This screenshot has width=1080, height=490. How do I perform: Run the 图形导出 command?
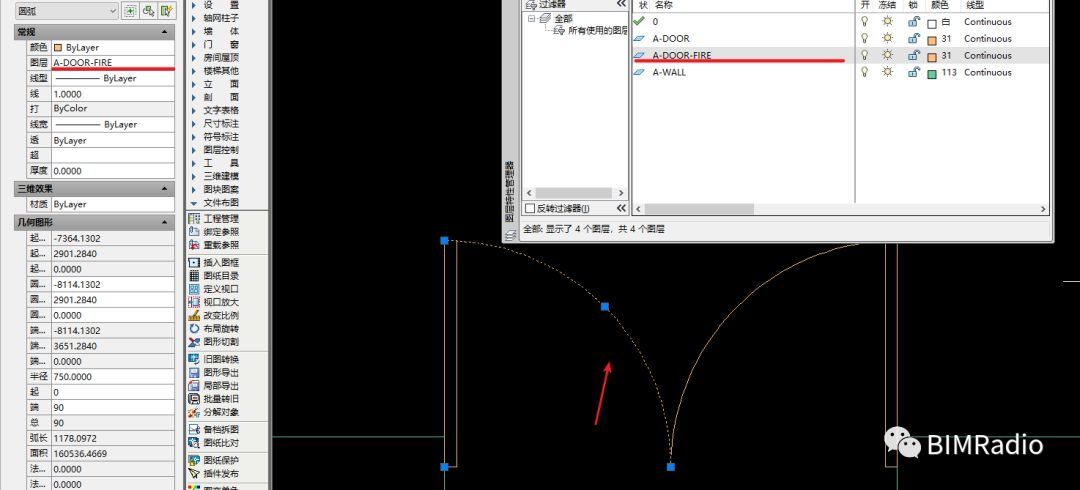[214, 372]
